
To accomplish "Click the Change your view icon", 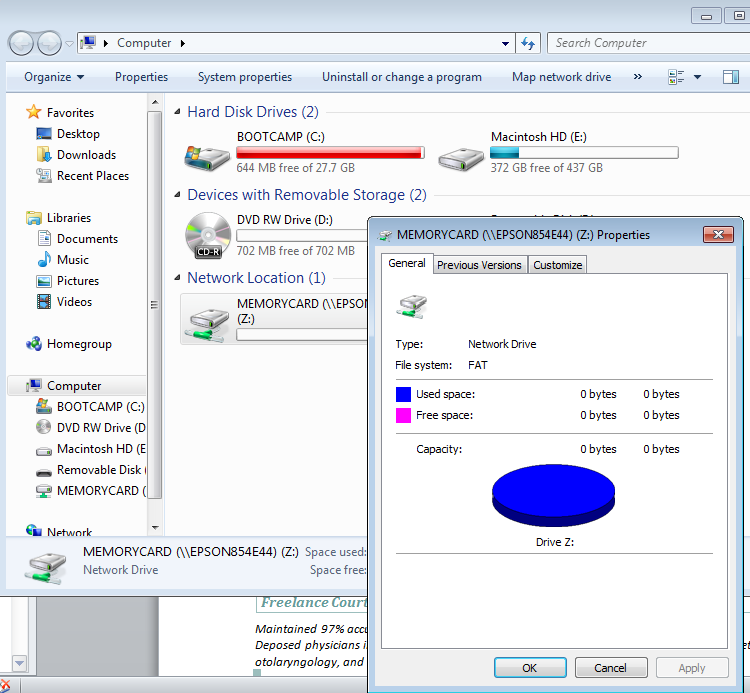I will pos(676,77).
